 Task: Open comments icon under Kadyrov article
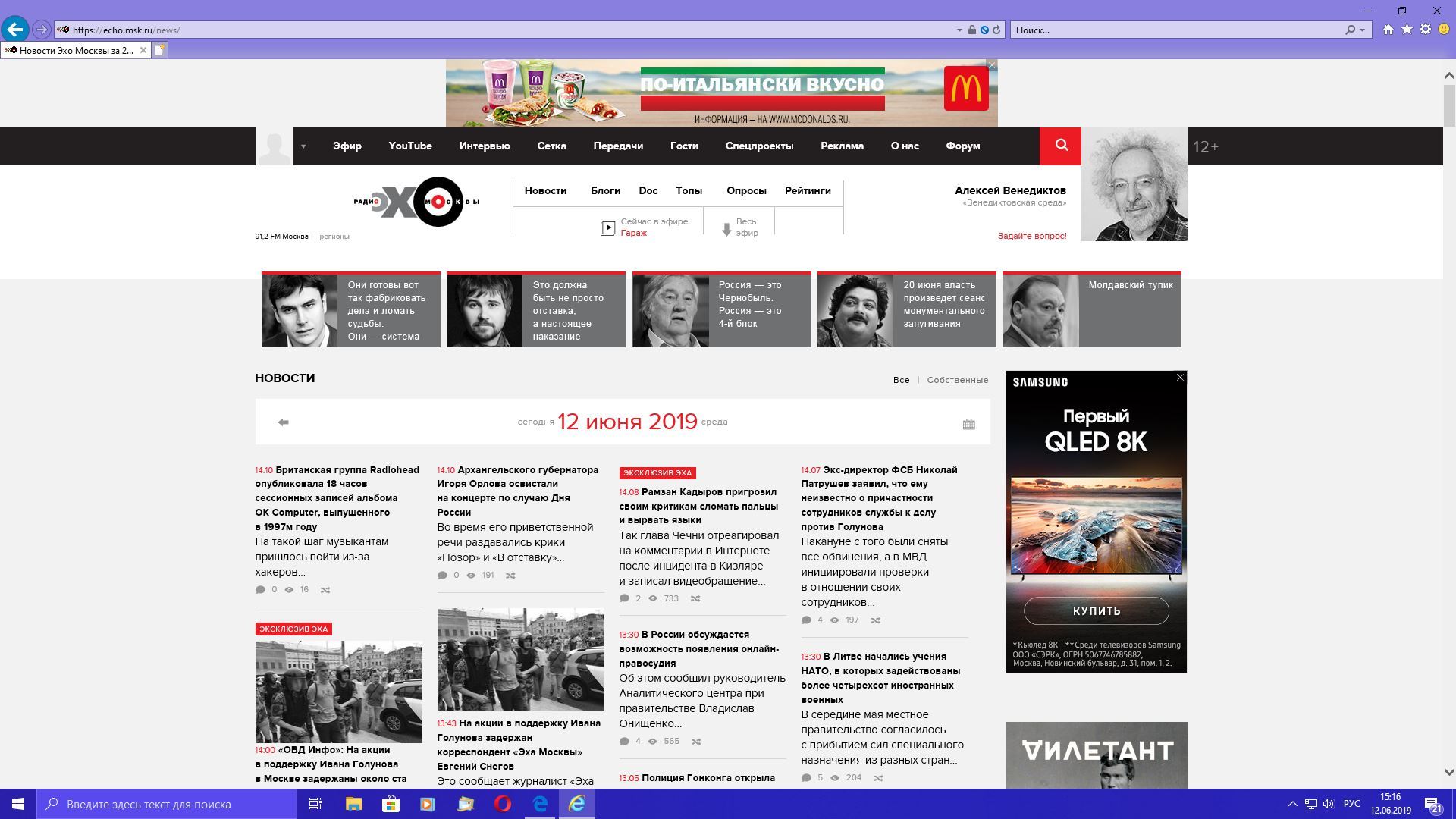tap(624, 598)
